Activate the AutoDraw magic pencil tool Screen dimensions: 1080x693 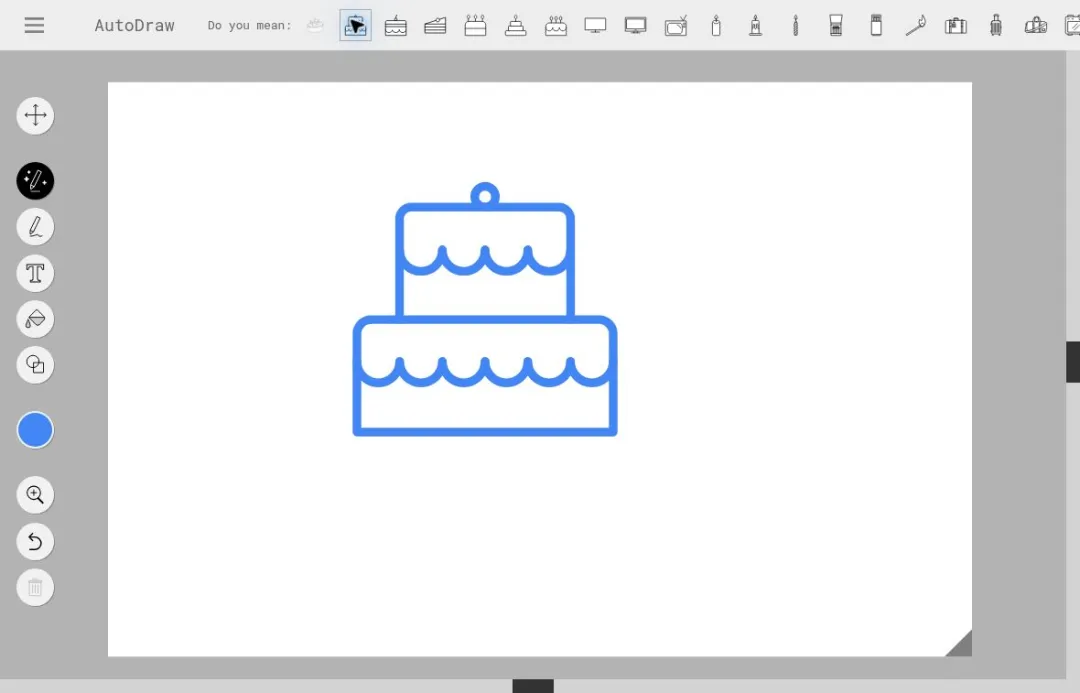pos(35,181)
